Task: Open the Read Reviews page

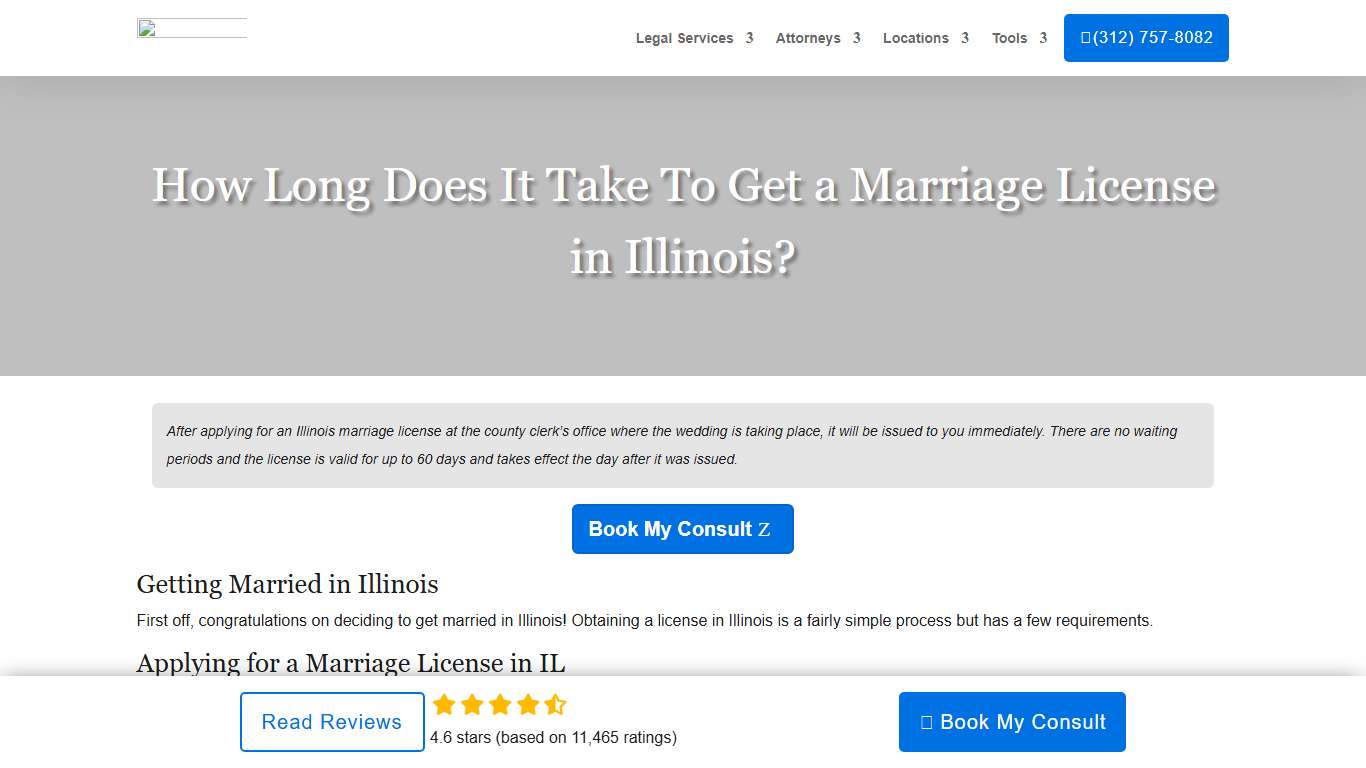Action: click(x=332, y=721)
